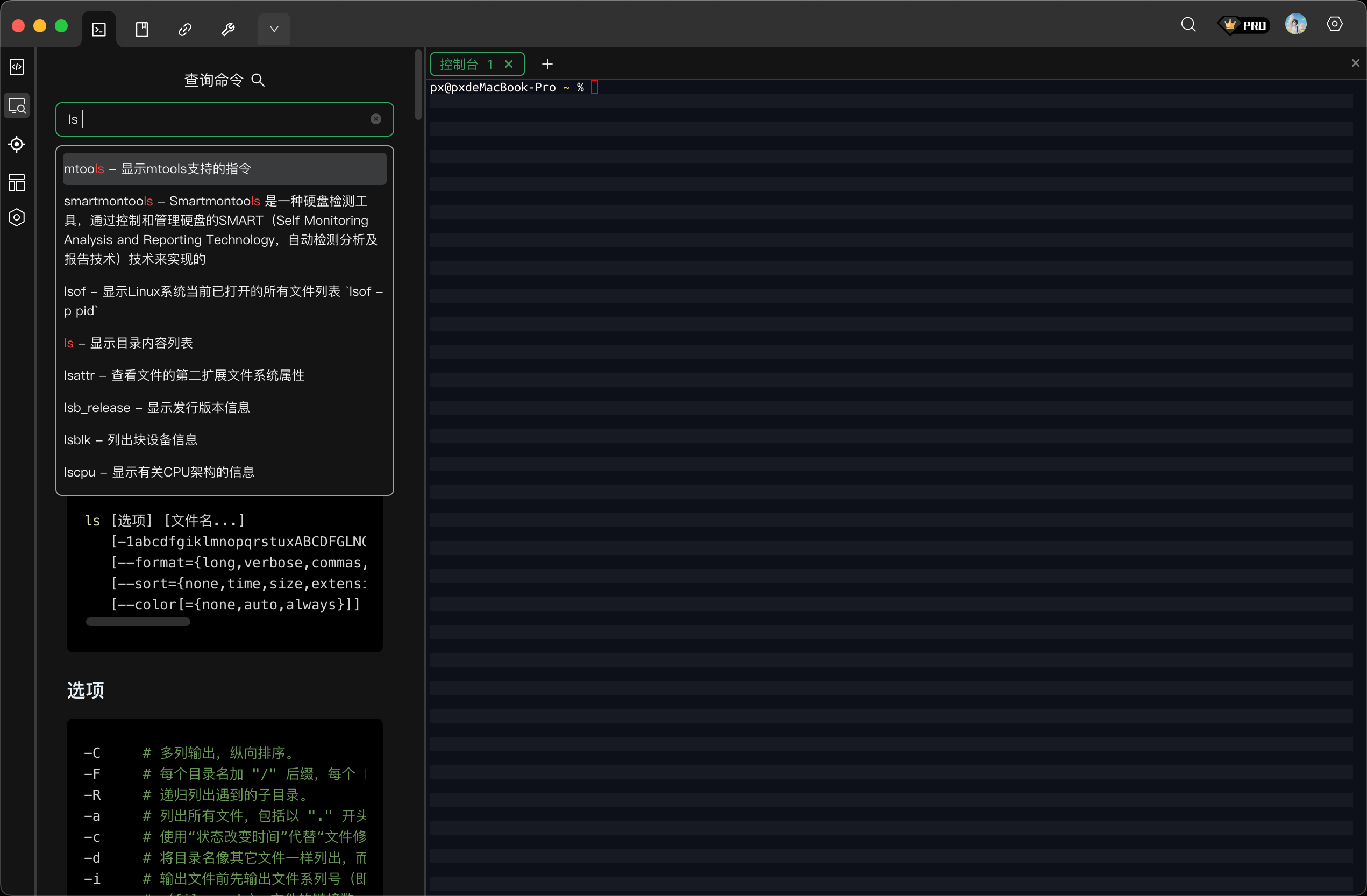
Task: Click the terminal icon in top toolbar
Action: pyautogui.click(x=99, y=29)
